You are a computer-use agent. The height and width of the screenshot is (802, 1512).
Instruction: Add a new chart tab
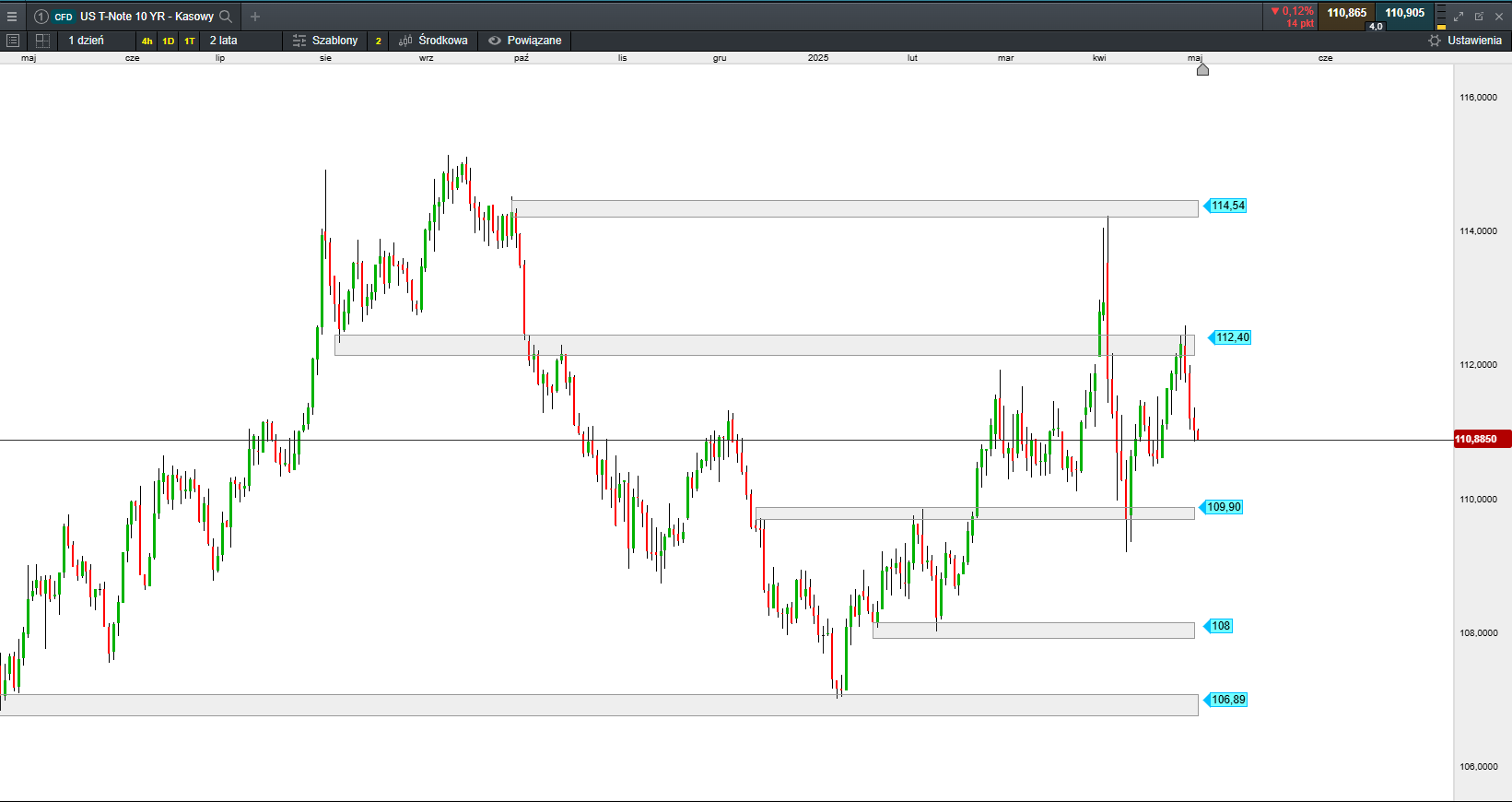coord(255,17)
